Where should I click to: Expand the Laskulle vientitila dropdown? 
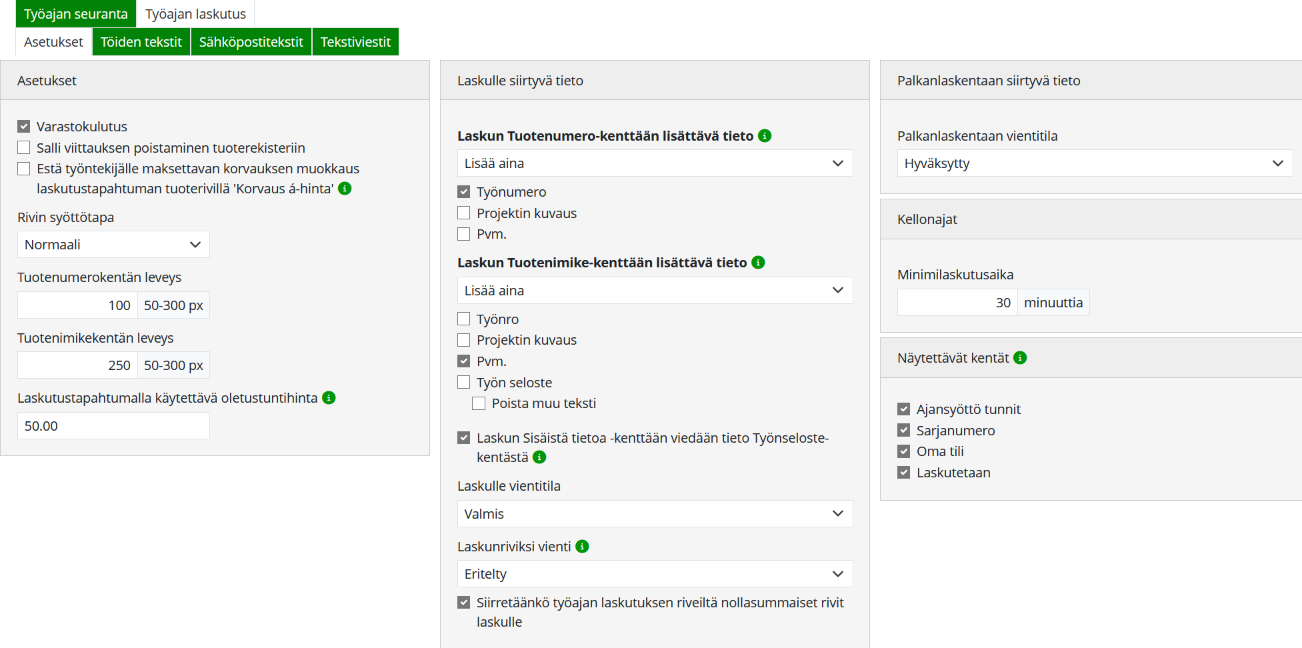(x=655, y=514)
